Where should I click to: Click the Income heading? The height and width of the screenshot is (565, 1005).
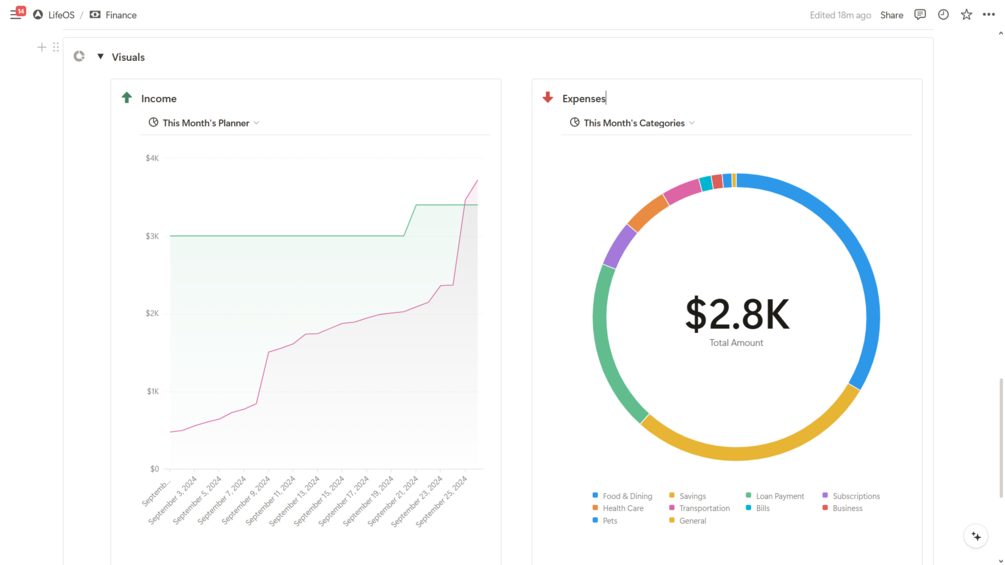[x=159, y=99]
